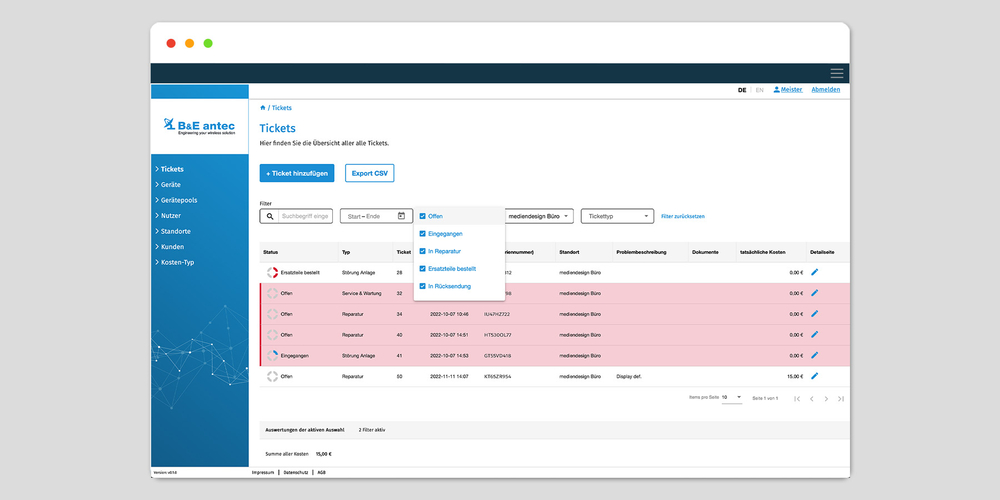Edit ticket 34 via pencil icon
The width and height of the screenshot is (1000, 500).
(814, 314)
